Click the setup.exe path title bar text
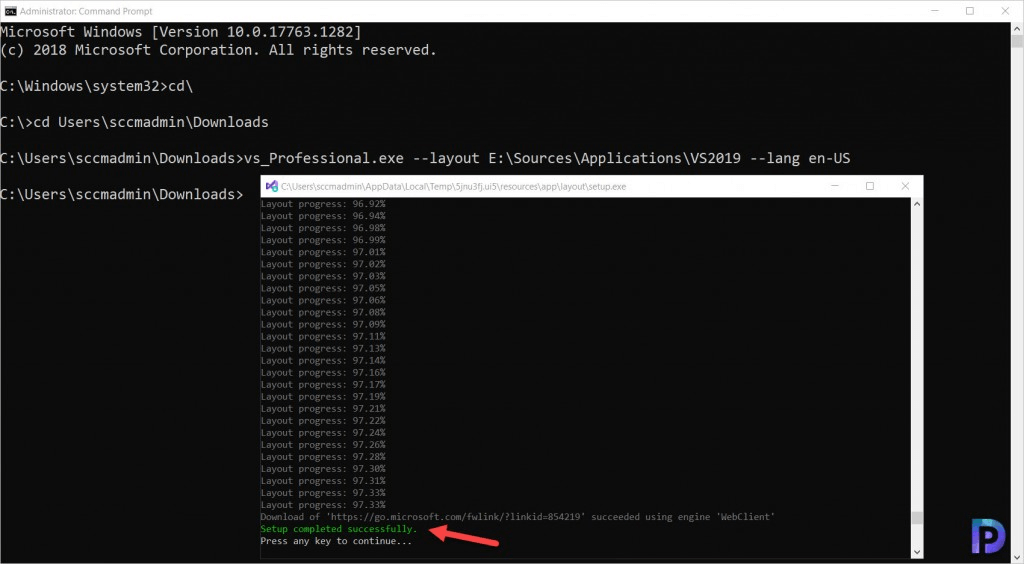 [453, 186]
